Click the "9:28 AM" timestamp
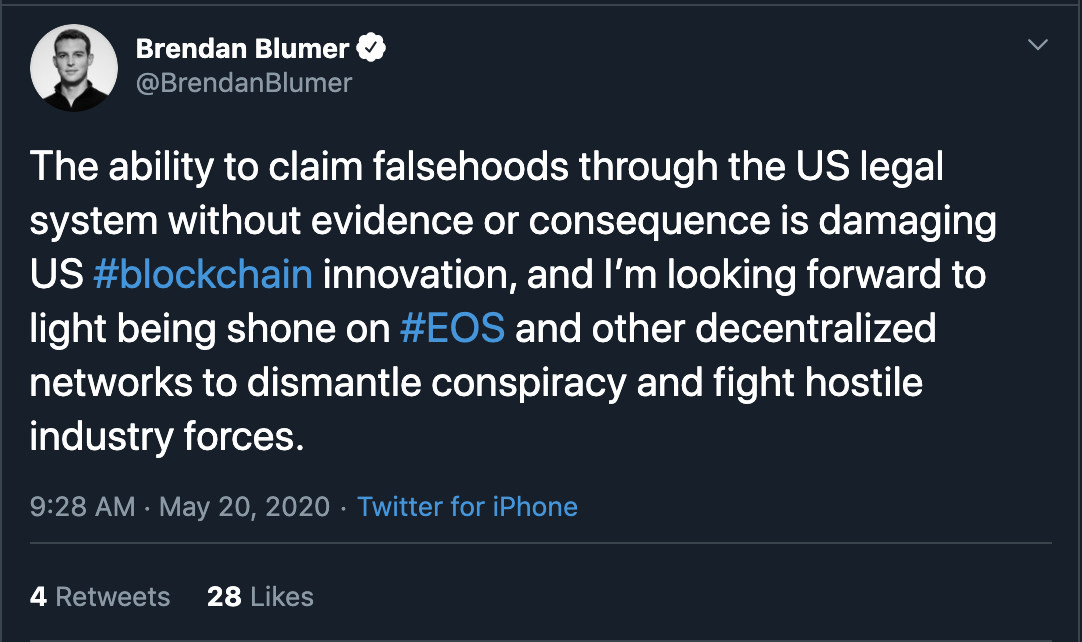This screenshot has height=642, width=1082. 82,506
